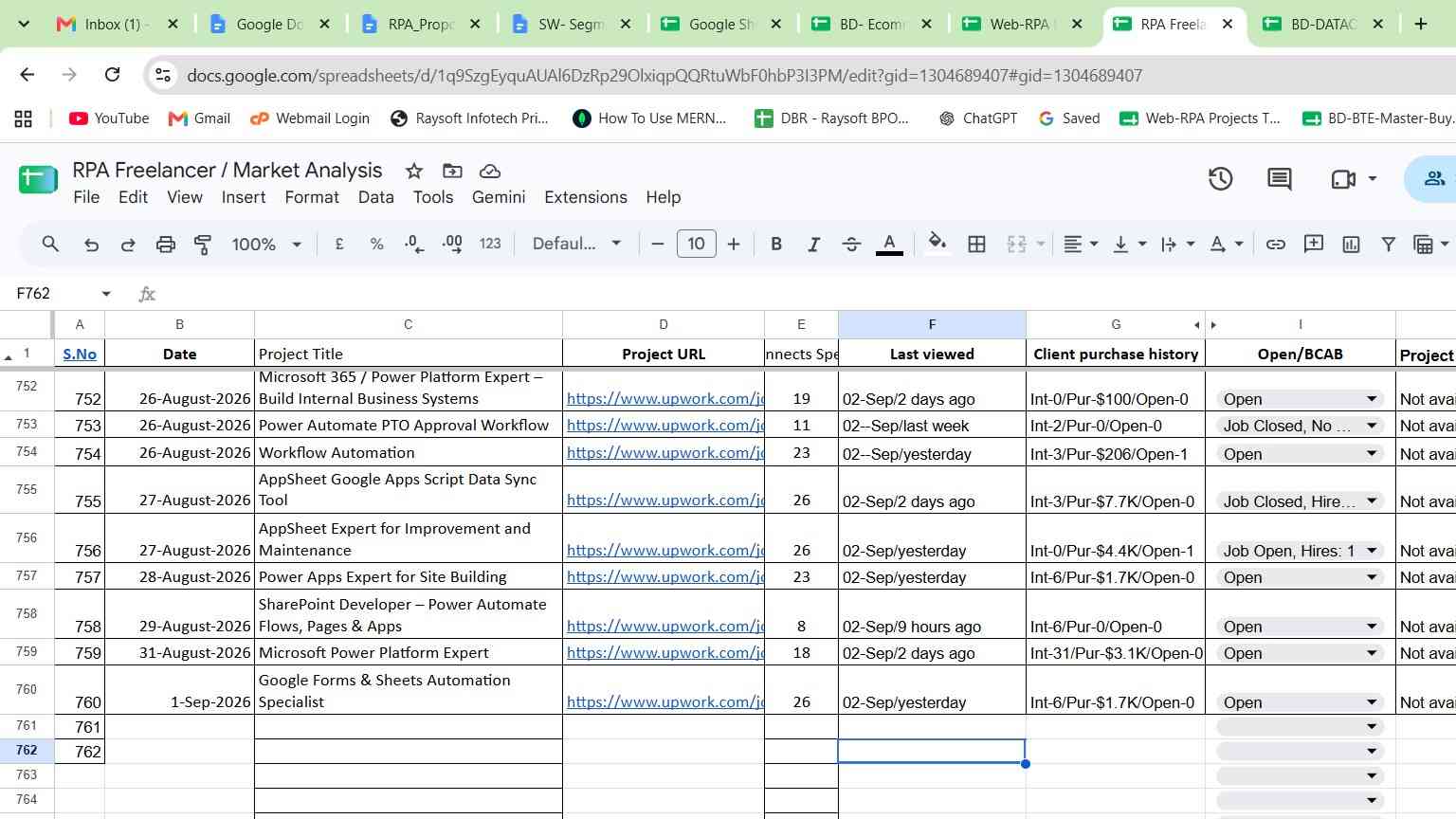Switch to the BD-DATAC browser tab

pyautogui.click(x=1323, y=25)
